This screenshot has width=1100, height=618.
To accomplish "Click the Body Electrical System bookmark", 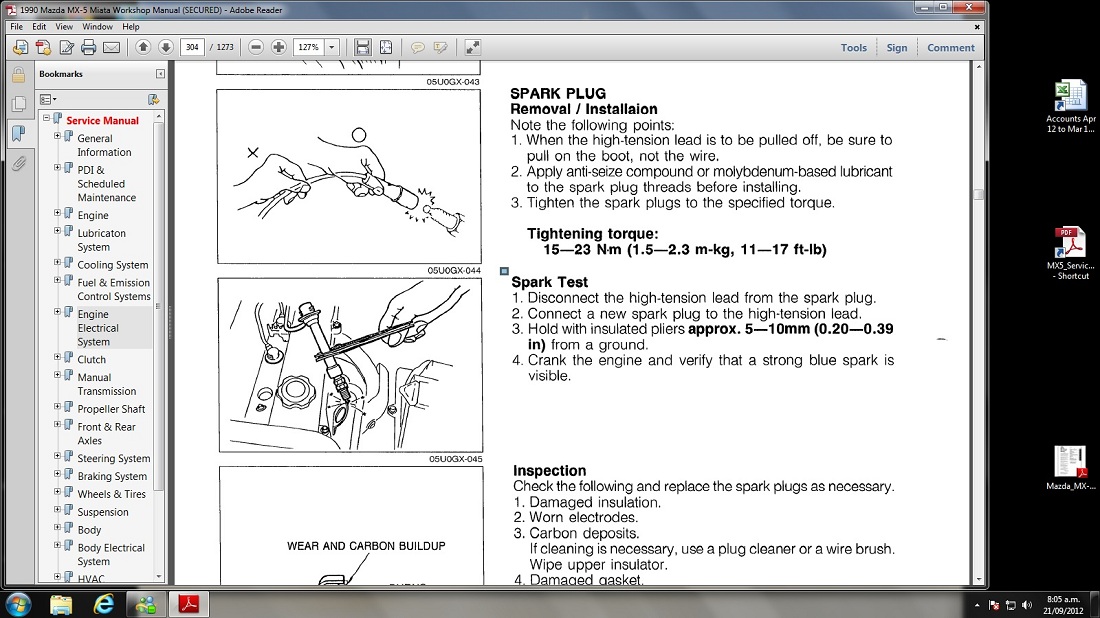I will (x=111, y=554).
